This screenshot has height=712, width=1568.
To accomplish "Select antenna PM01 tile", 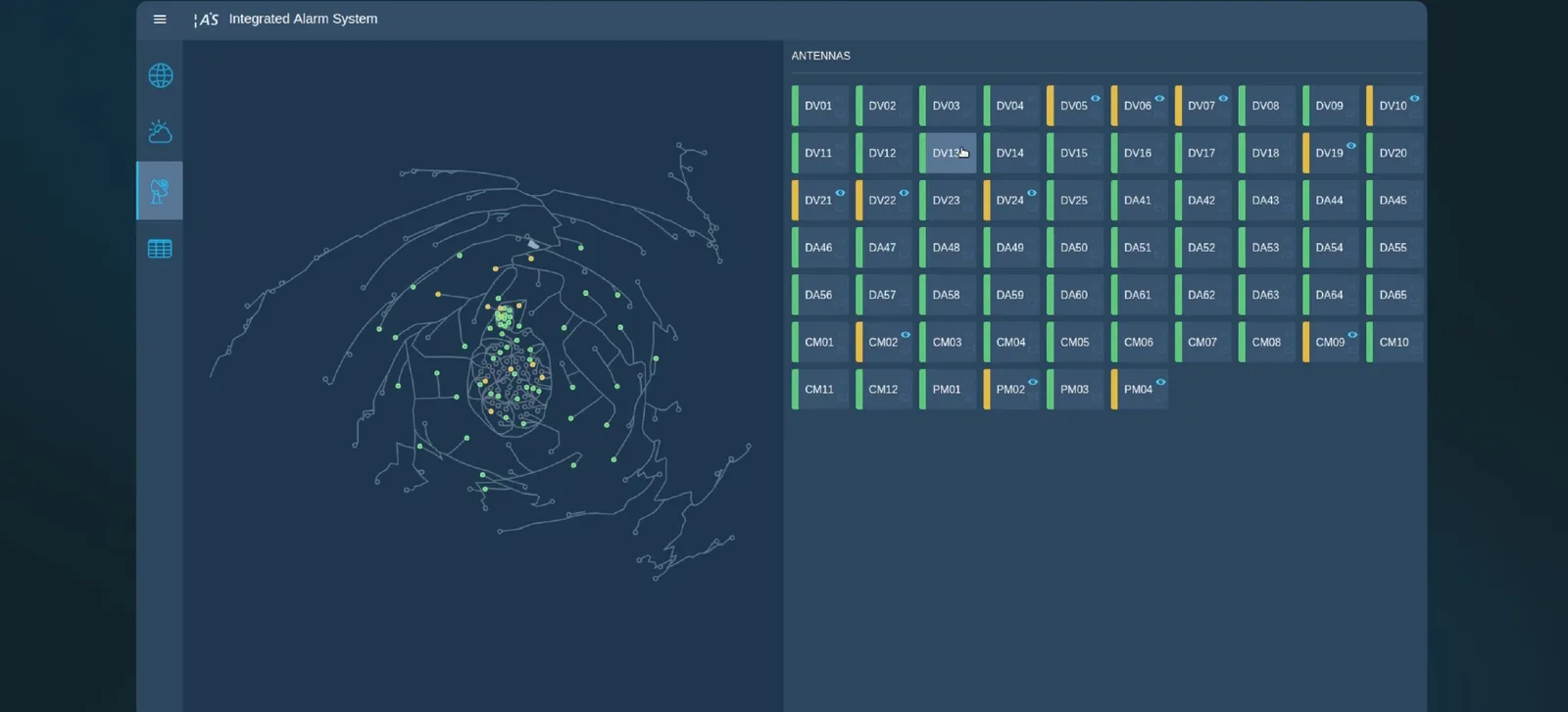I will pyautogui.click(x=948, y=389).
